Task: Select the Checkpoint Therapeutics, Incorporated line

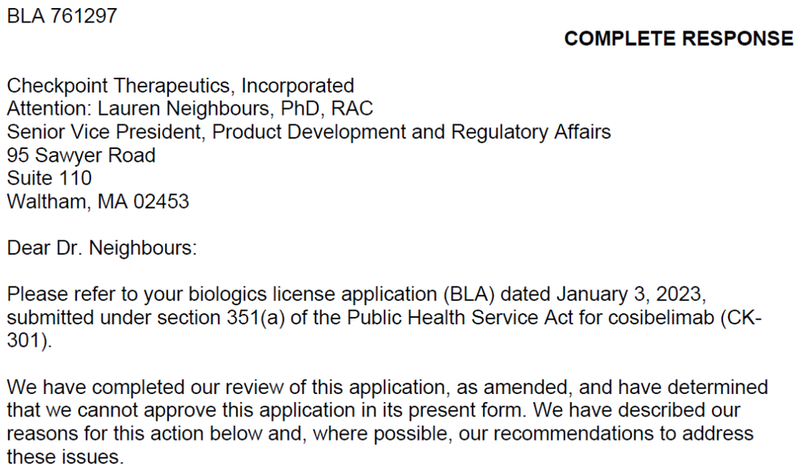Action: click(180, 86)
